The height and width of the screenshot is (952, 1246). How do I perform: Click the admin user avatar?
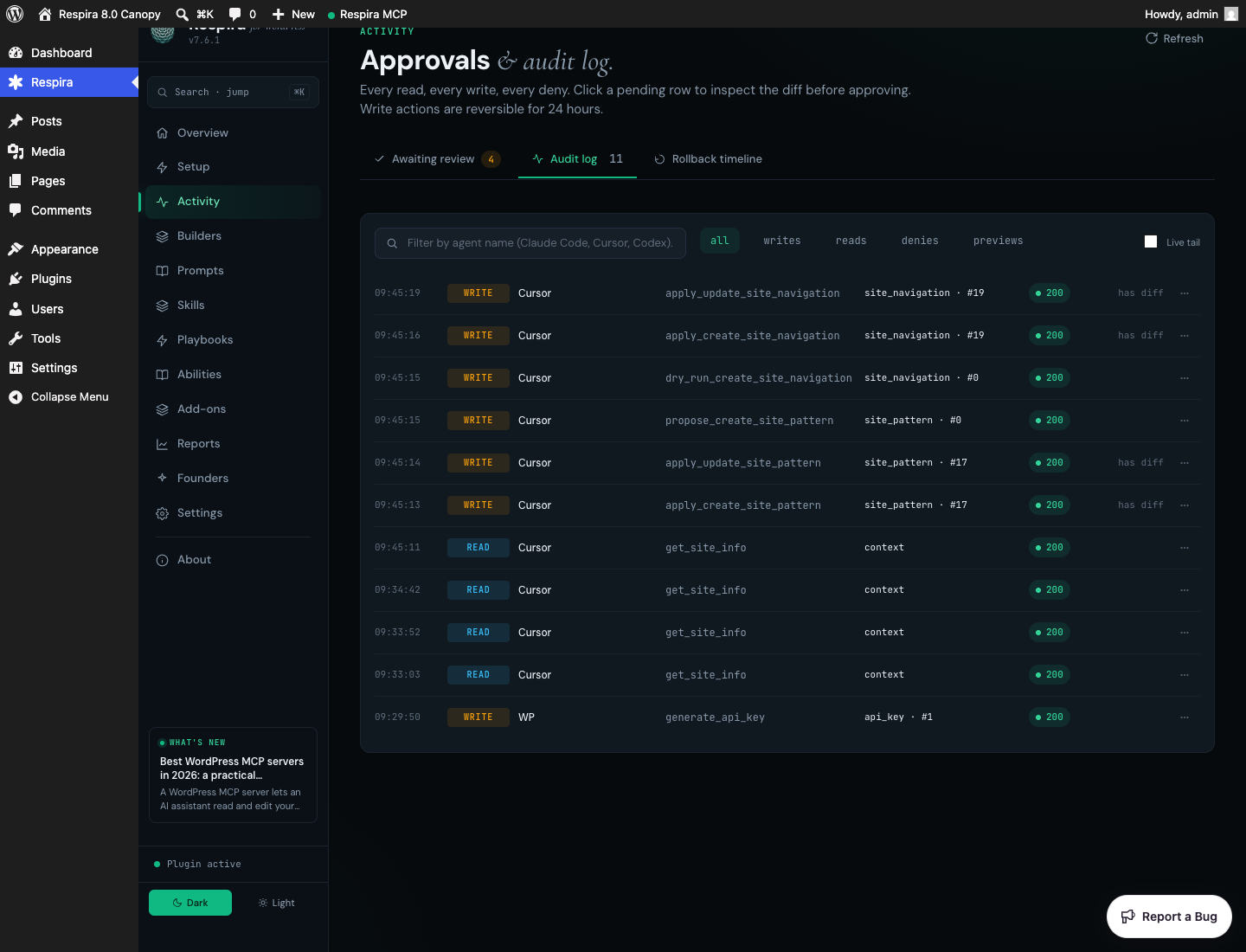click(x=1231, y=14)
